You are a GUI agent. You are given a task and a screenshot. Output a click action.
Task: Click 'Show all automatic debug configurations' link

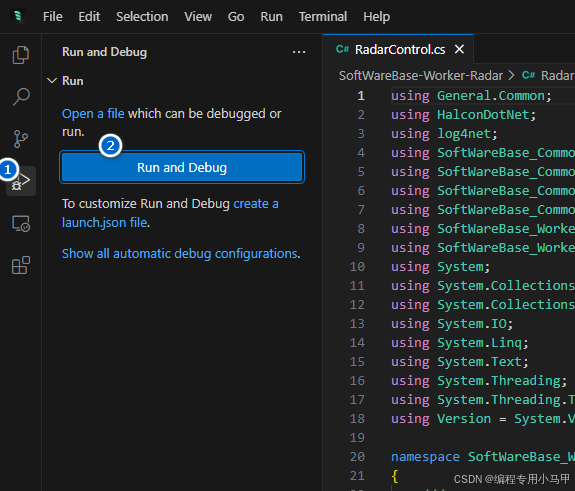coord(180,254)
